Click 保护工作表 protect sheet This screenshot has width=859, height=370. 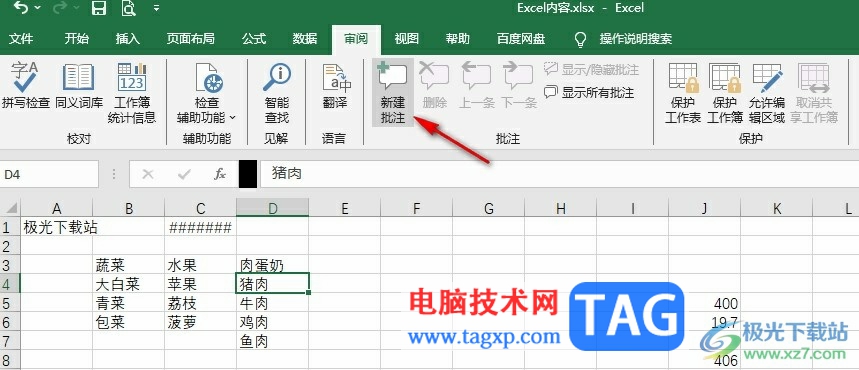point(683,93)
